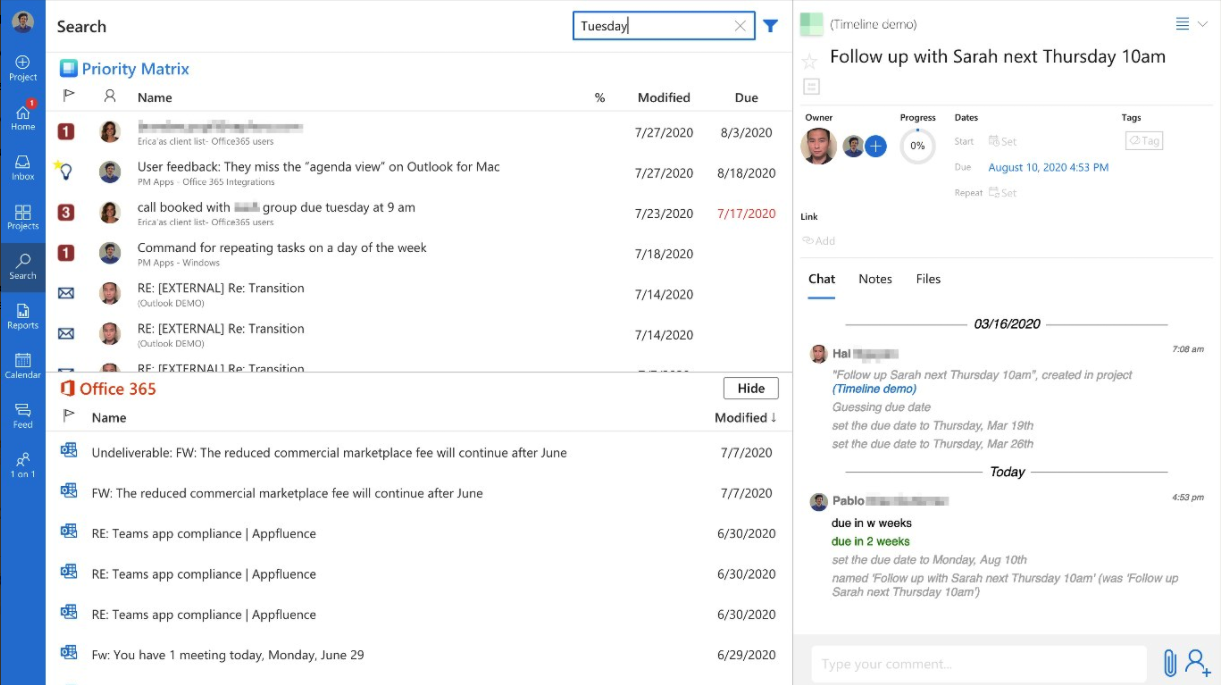Open the 1 on 1 sidebar icon
1221x685 pixels.
[x=22, y=462]
